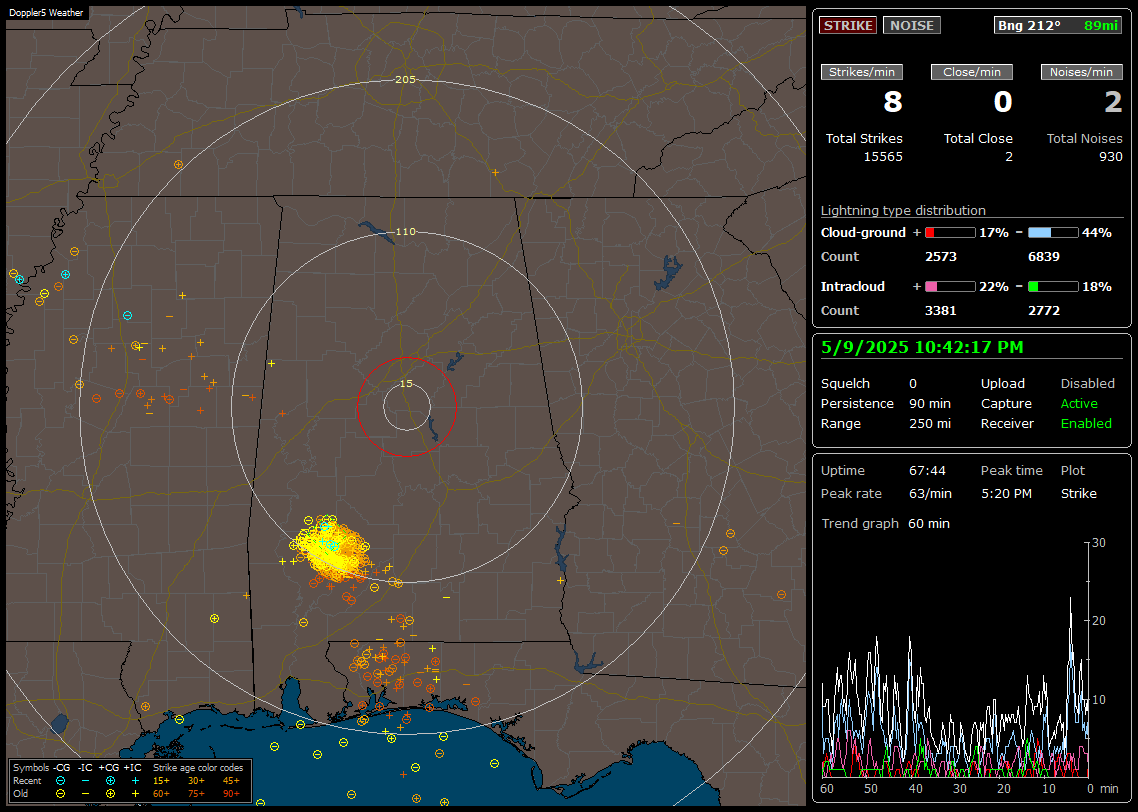Click the Upload status Disabled

pos(1087,384)
